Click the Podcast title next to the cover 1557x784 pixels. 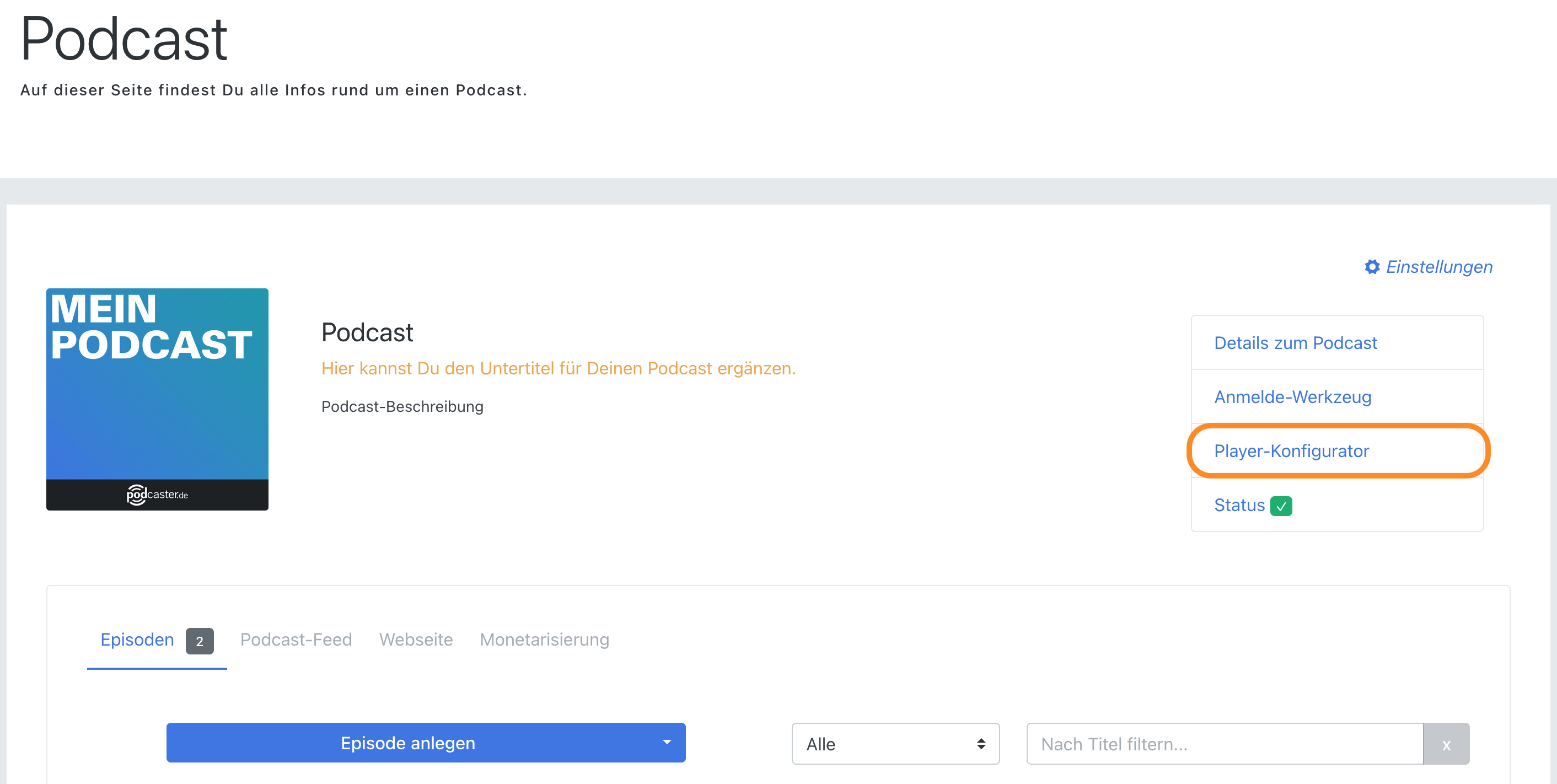pos(367,332)
